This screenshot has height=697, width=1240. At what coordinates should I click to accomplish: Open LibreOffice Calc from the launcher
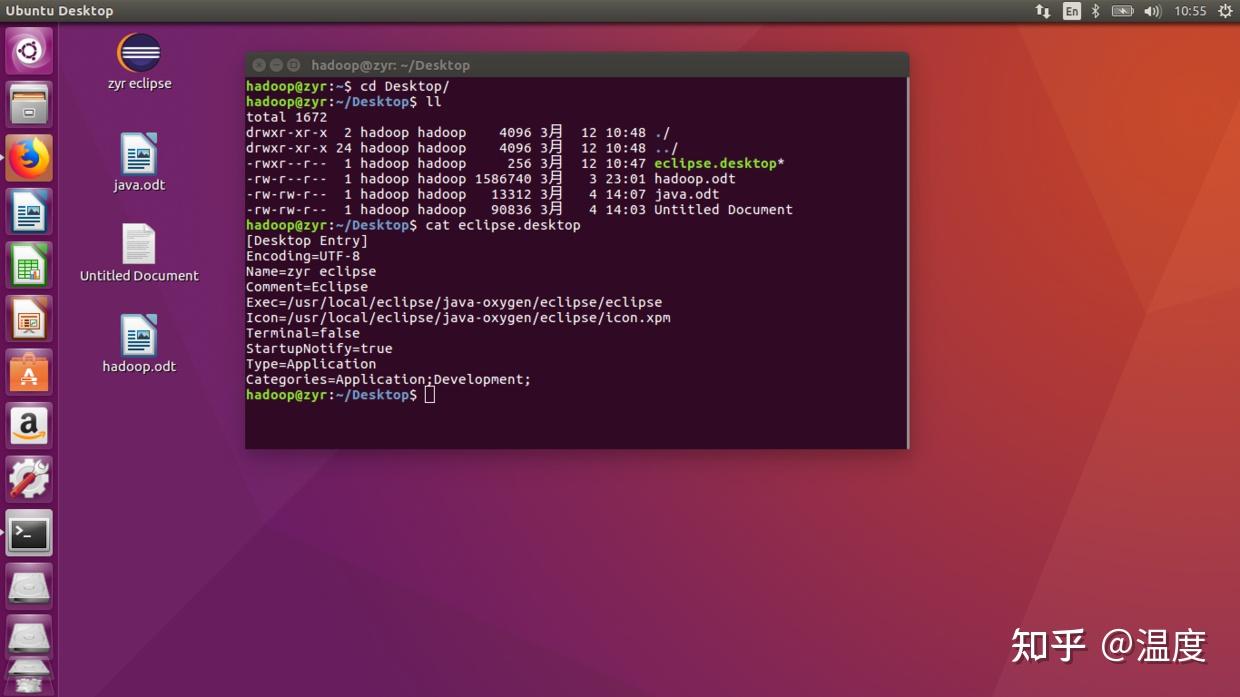click(x=29, y=266)
